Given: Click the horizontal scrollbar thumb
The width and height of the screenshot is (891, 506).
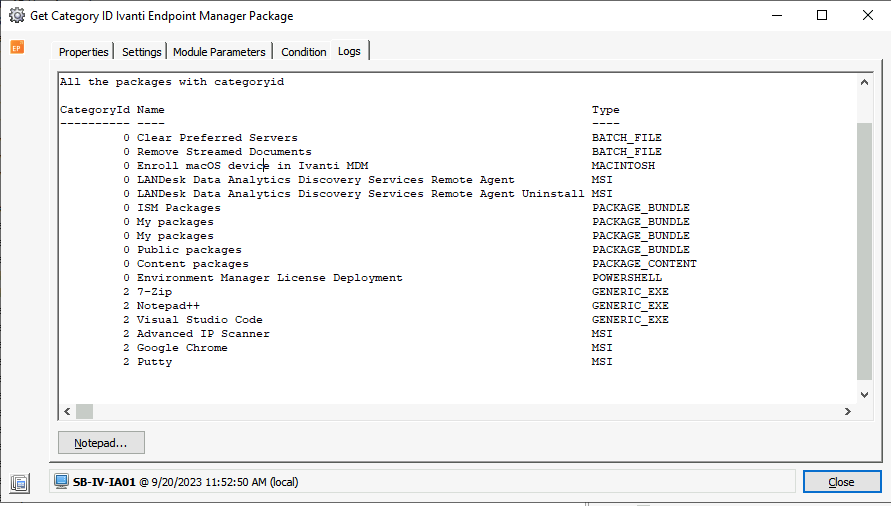Looking at the screenshot, I should click(x=84, y=411).
